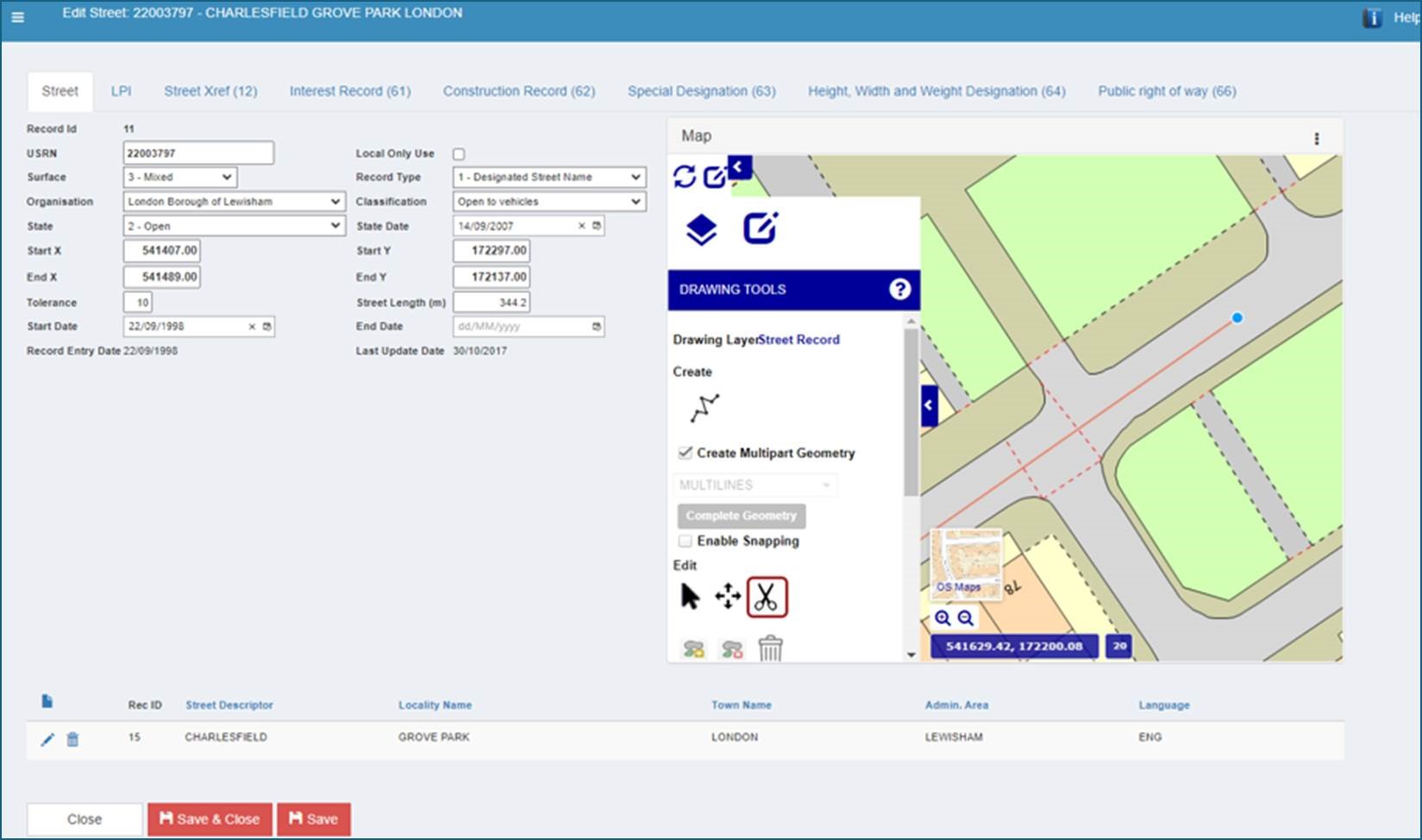
Task: Click the map scale level 20 box
Action: pyautogui.click(x=1119, y=646)
